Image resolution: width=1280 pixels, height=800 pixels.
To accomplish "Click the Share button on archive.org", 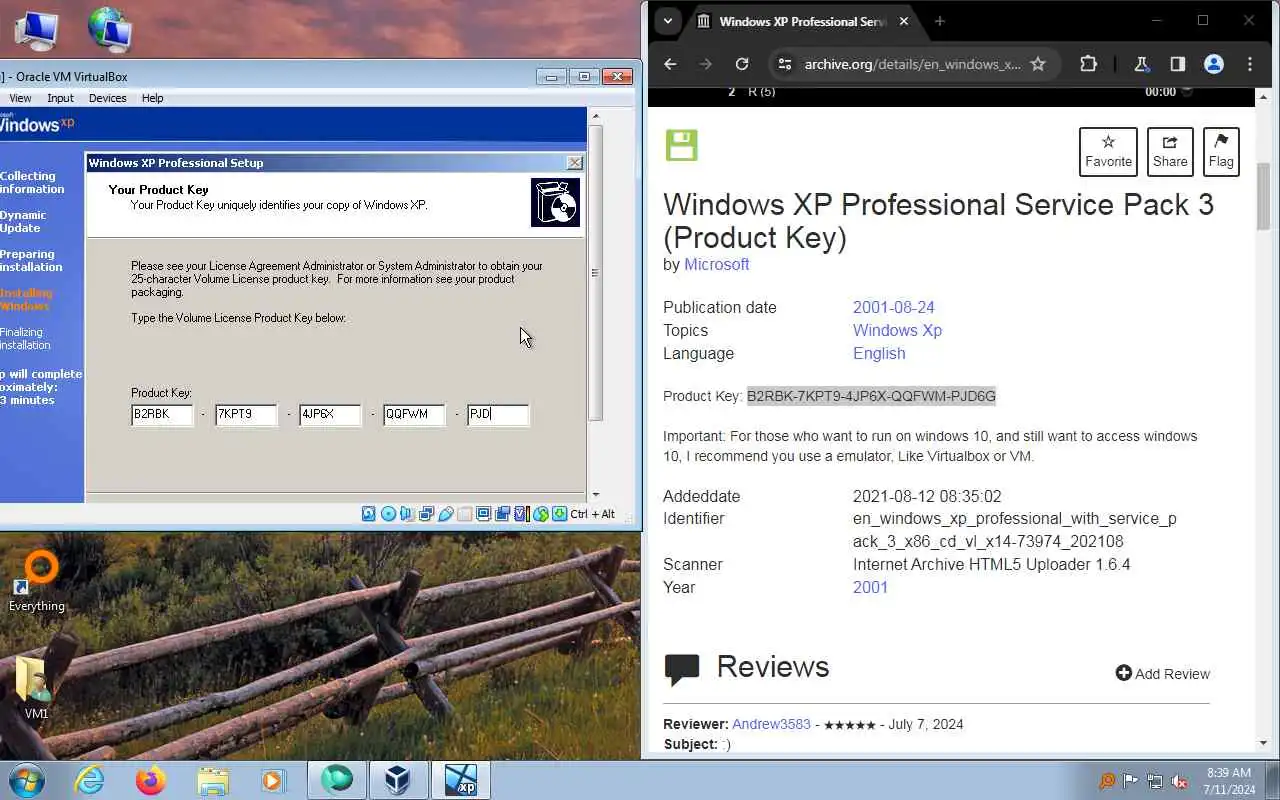I will (1170, 152).
